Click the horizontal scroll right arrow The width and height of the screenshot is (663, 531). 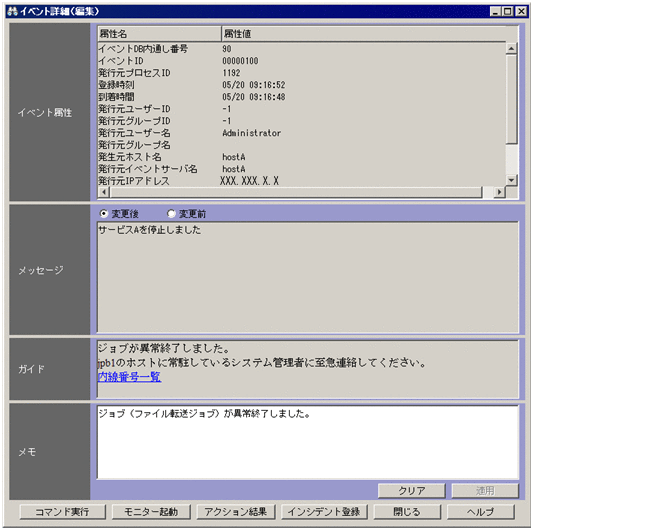[x=500, y=192]
